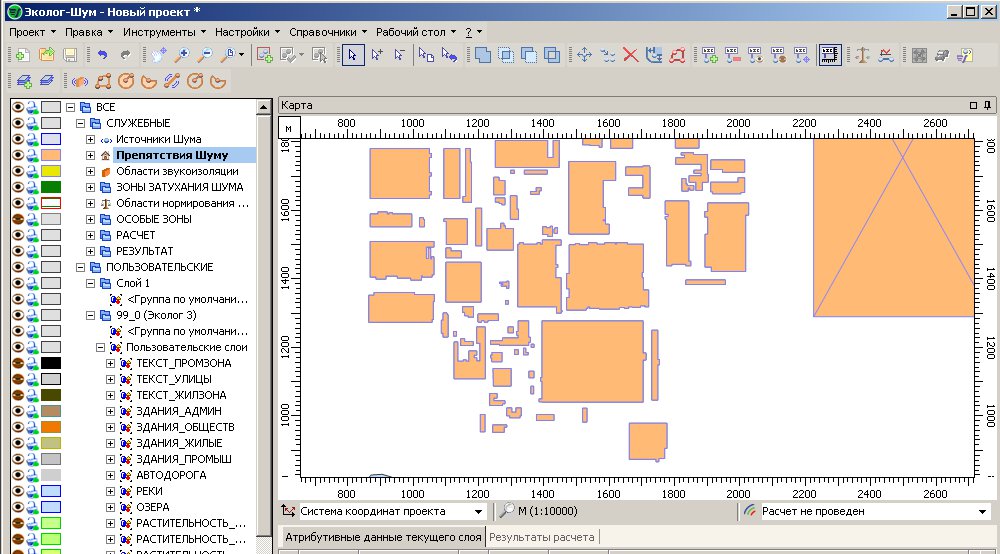The height and width of the screenshot is (554, 1000).
Task: Expand the РАСЧЕТ tree node
Action: tap(91, 235)
